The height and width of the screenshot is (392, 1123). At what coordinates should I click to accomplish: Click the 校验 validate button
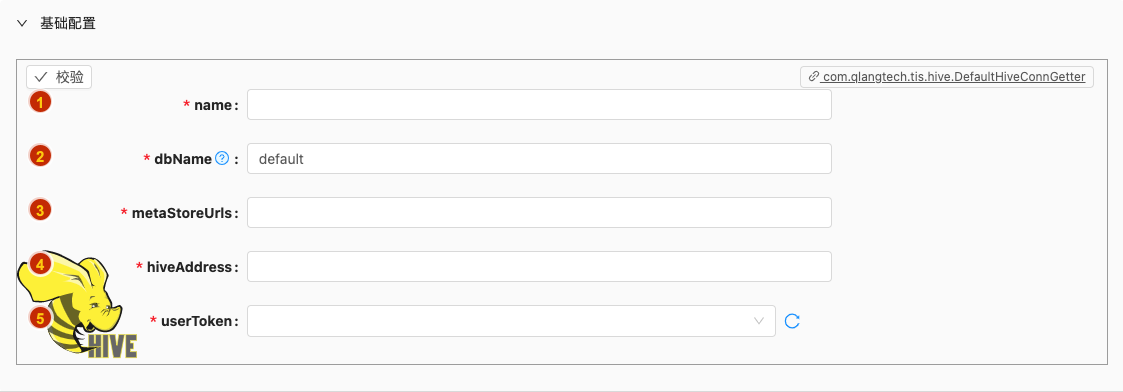(x=59, y=77)
